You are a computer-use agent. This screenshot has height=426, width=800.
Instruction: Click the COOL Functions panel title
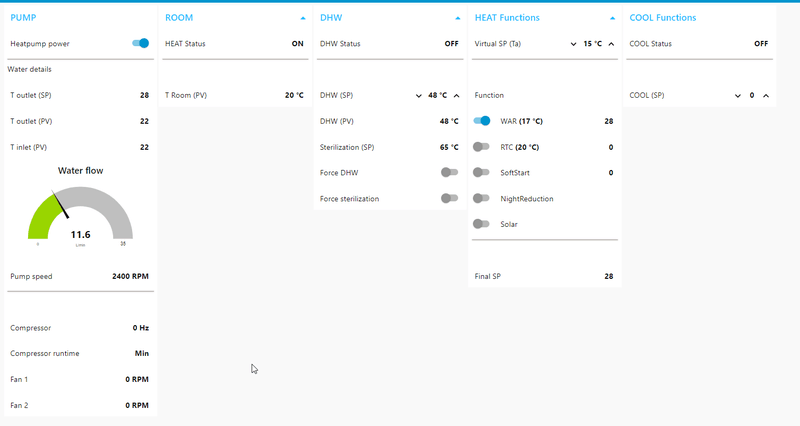point(663,17)
